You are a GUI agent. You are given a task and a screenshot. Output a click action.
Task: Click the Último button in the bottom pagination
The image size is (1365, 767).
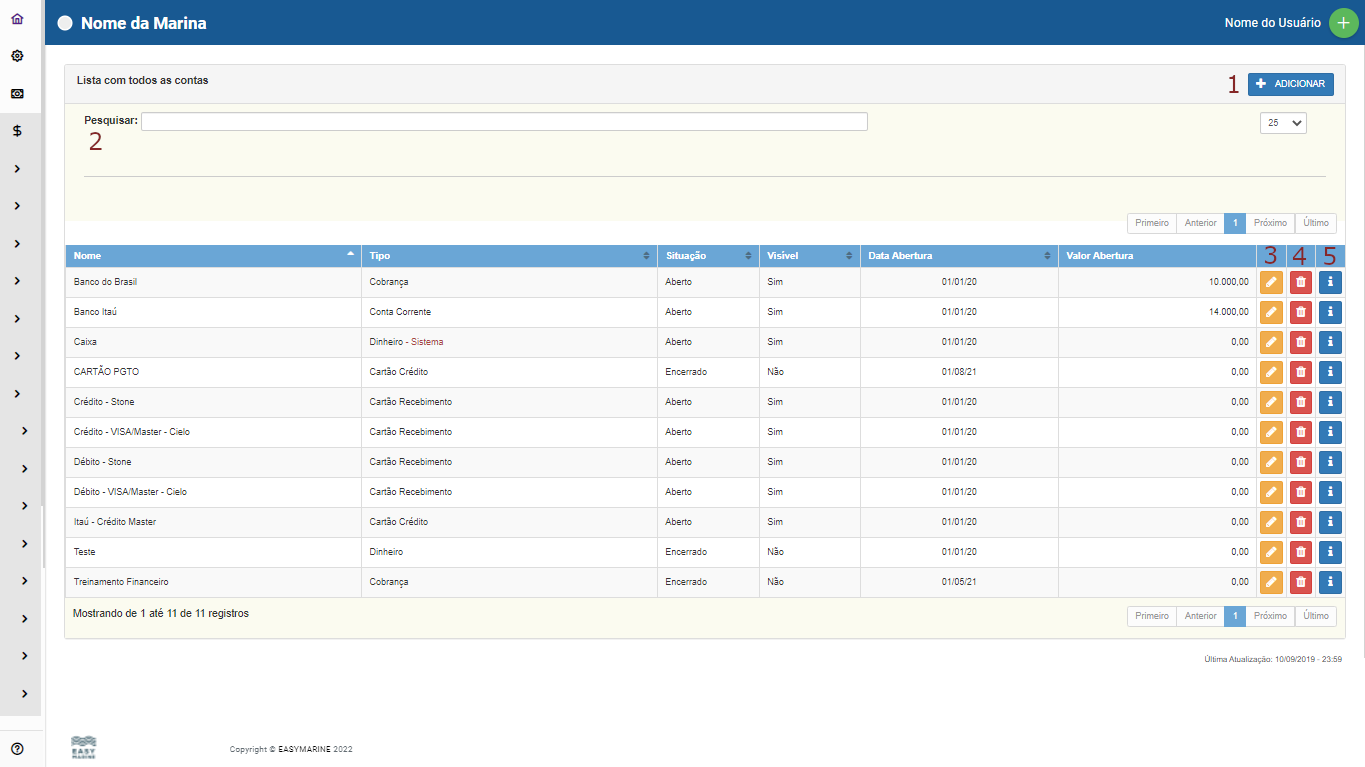(x=1315, y=616)
